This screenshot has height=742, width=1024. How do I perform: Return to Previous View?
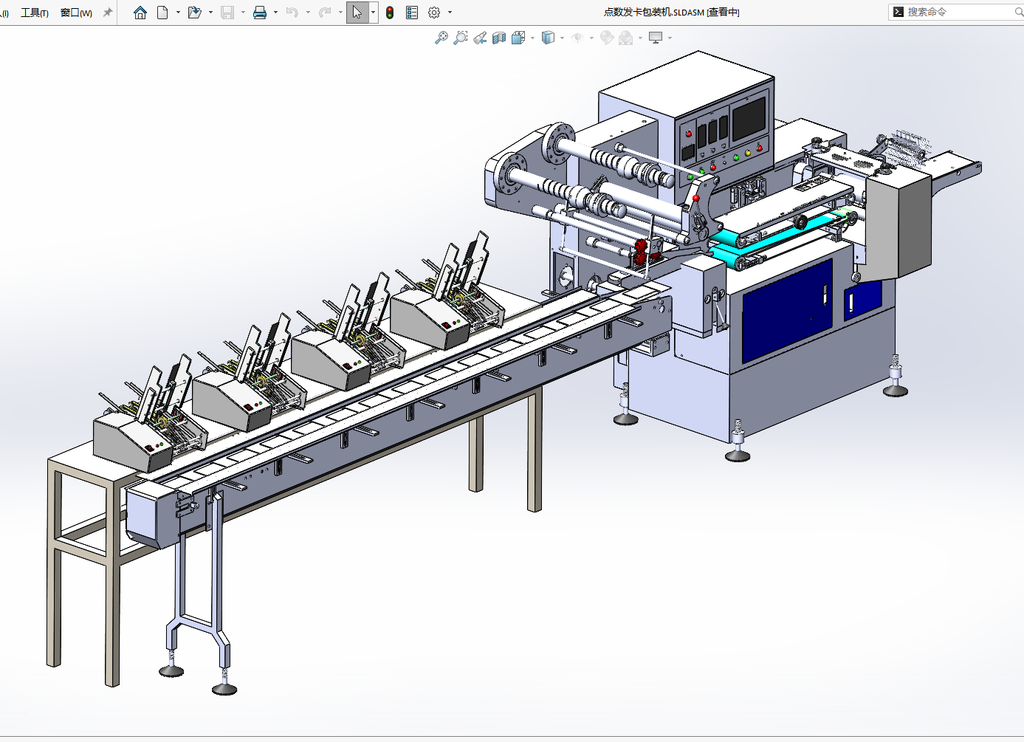480,38
